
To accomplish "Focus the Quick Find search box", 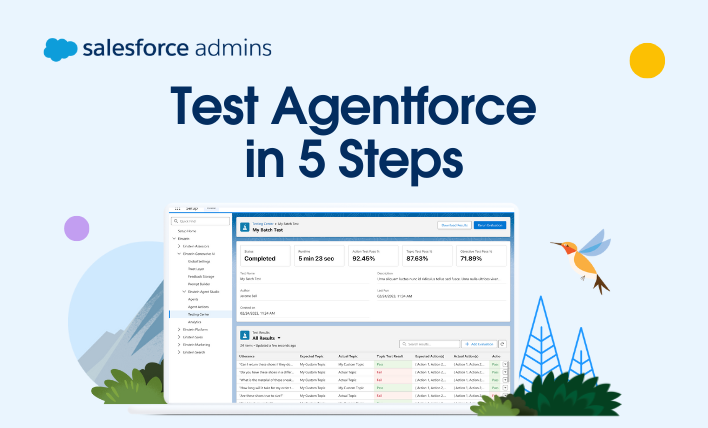I will [x=200, y=221].
